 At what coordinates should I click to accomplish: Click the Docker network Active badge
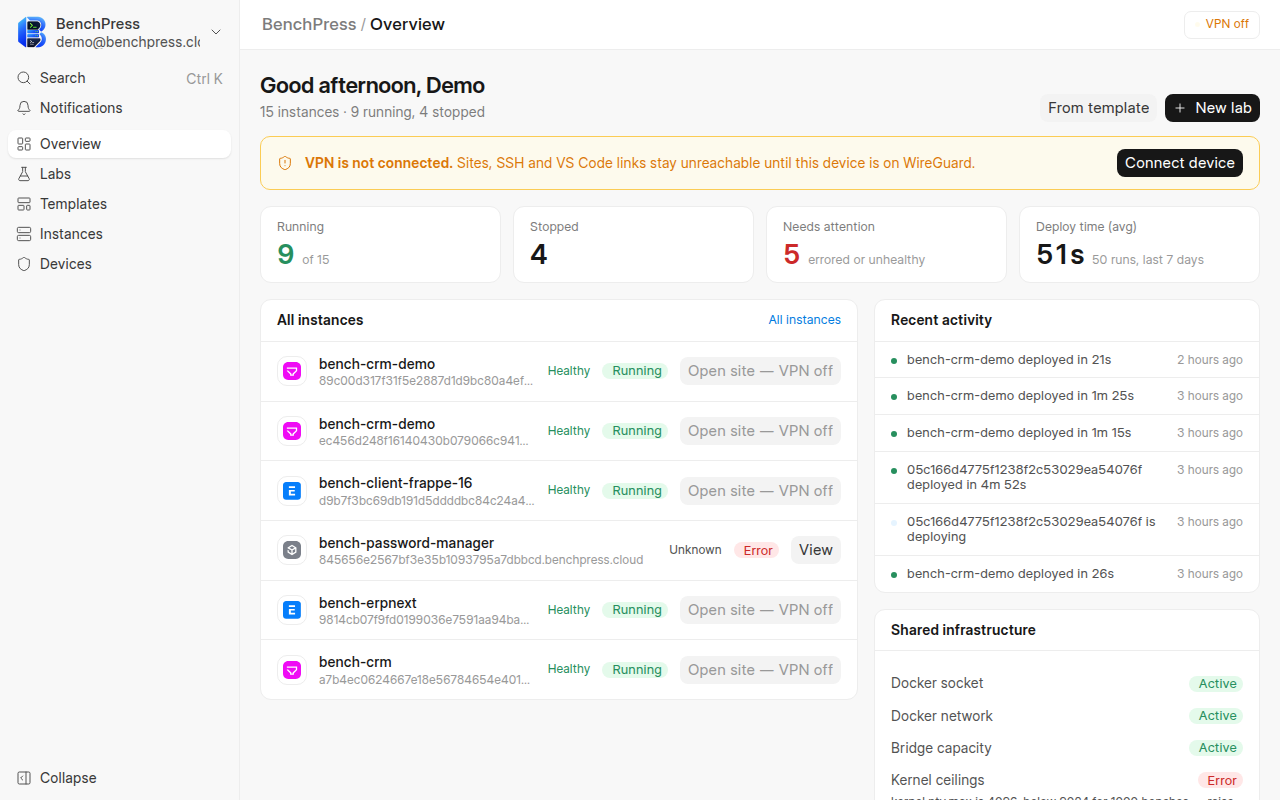pos(1217,716)
